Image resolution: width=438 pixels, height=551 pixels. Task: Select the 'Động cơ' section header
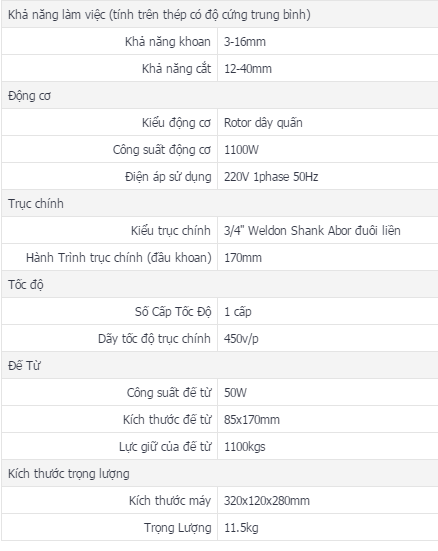click(30, 96)
